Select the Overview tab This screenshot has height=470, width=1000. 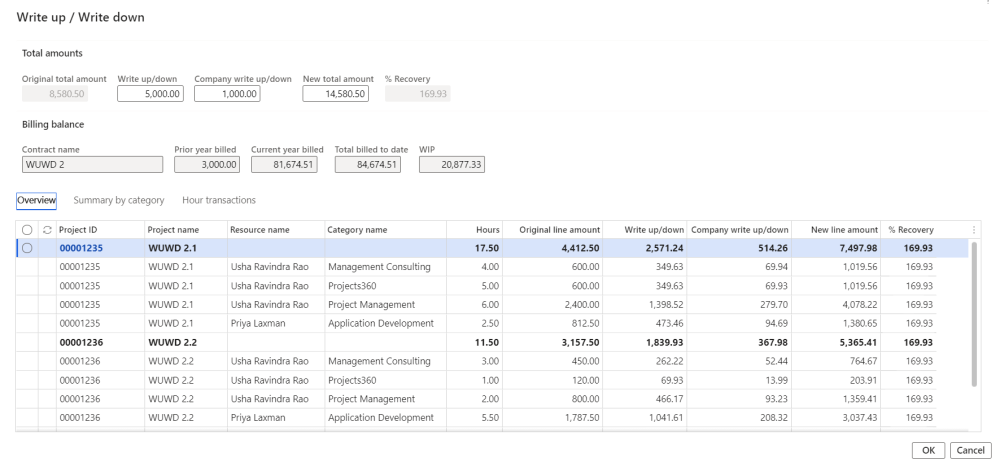(36, 201)
